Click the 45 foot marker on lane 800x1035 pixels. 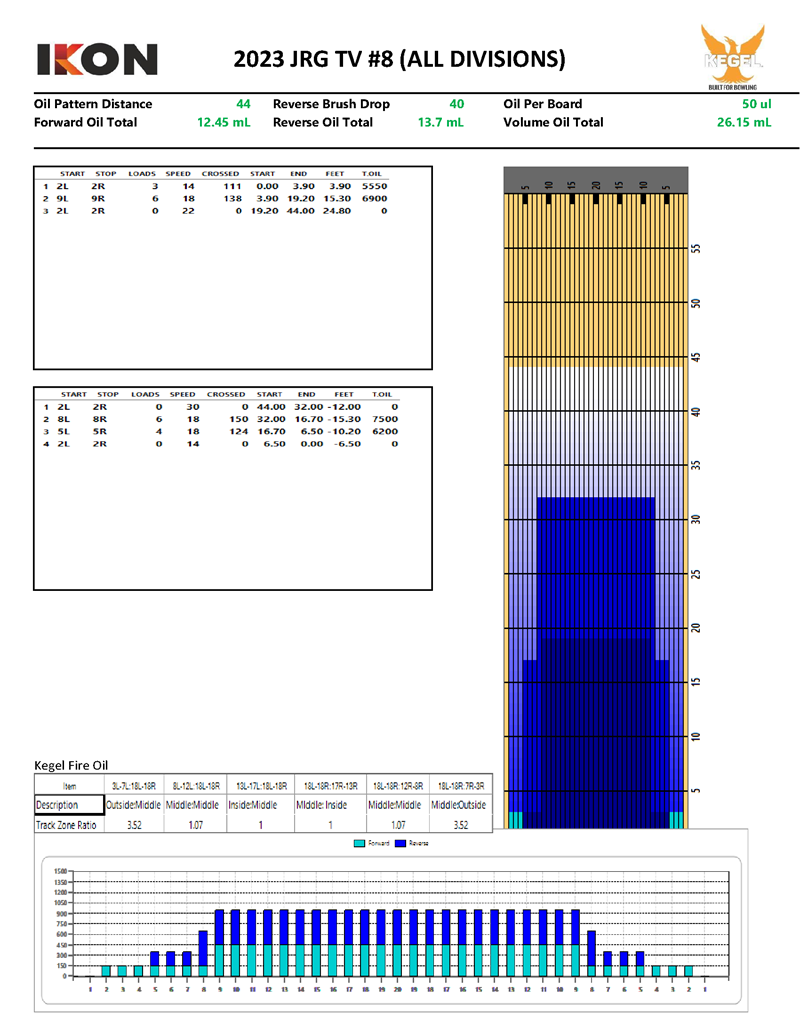(696, 357)
